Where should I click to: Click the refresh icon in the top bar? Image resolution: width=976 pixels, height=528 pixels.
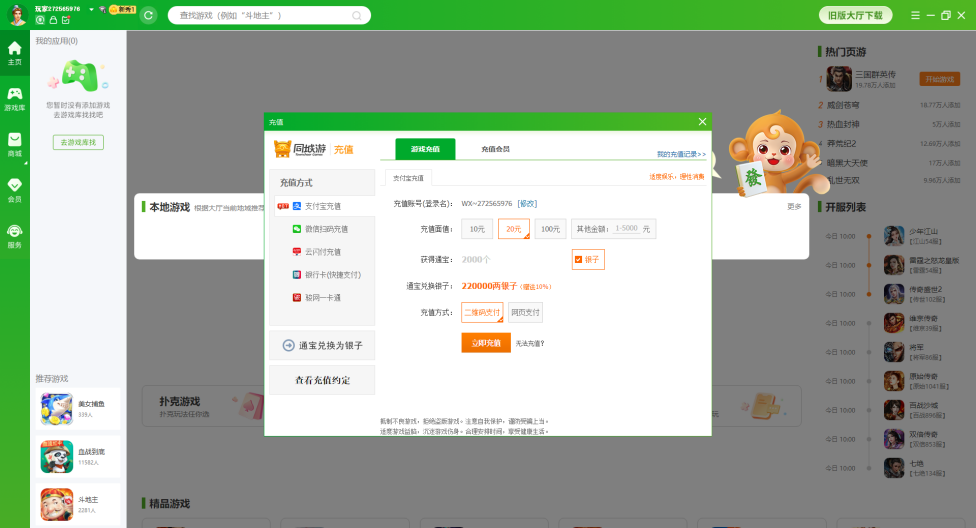[148, 15]
